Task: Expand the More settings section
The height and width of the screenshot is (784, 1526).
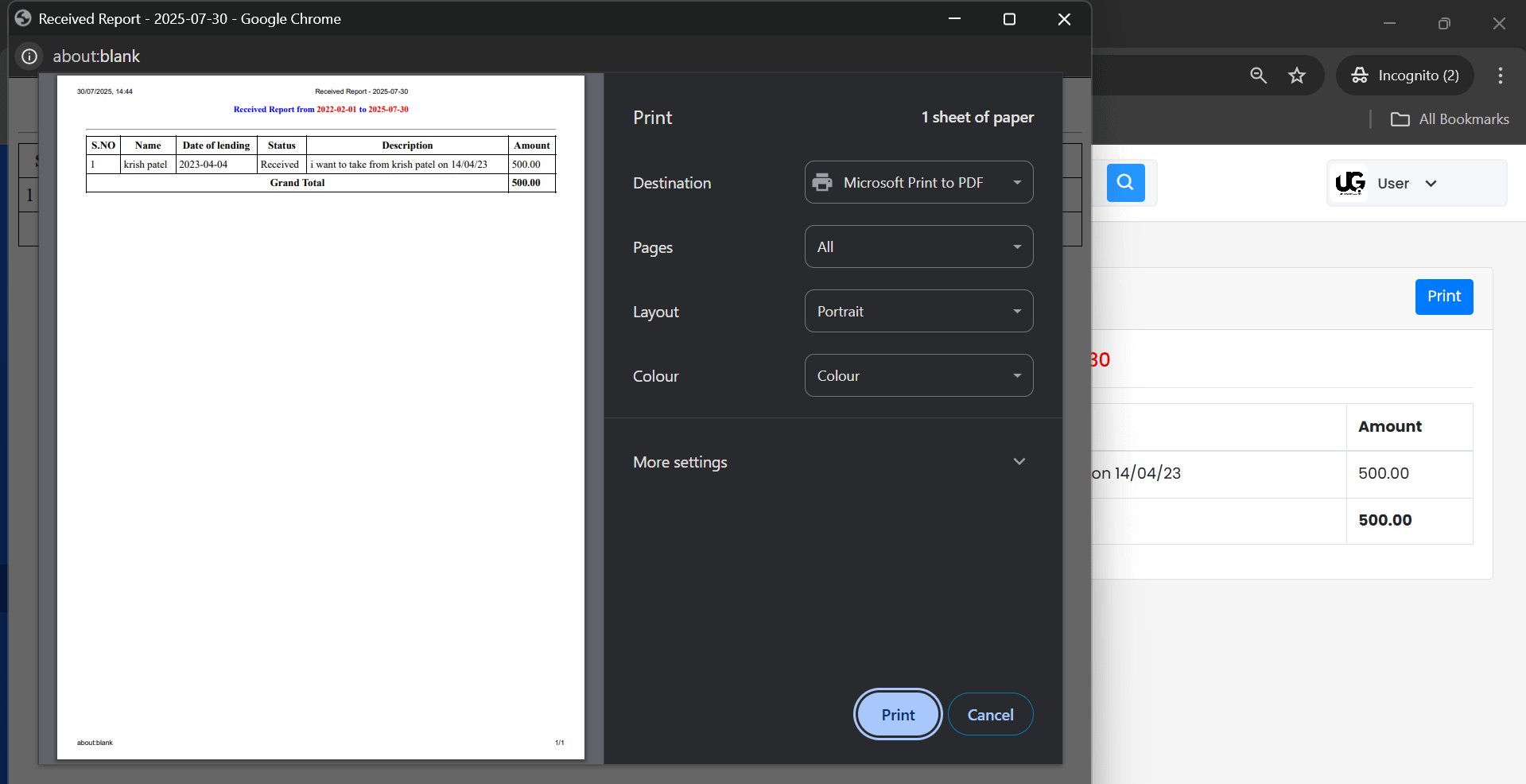Action: (832, 462)
